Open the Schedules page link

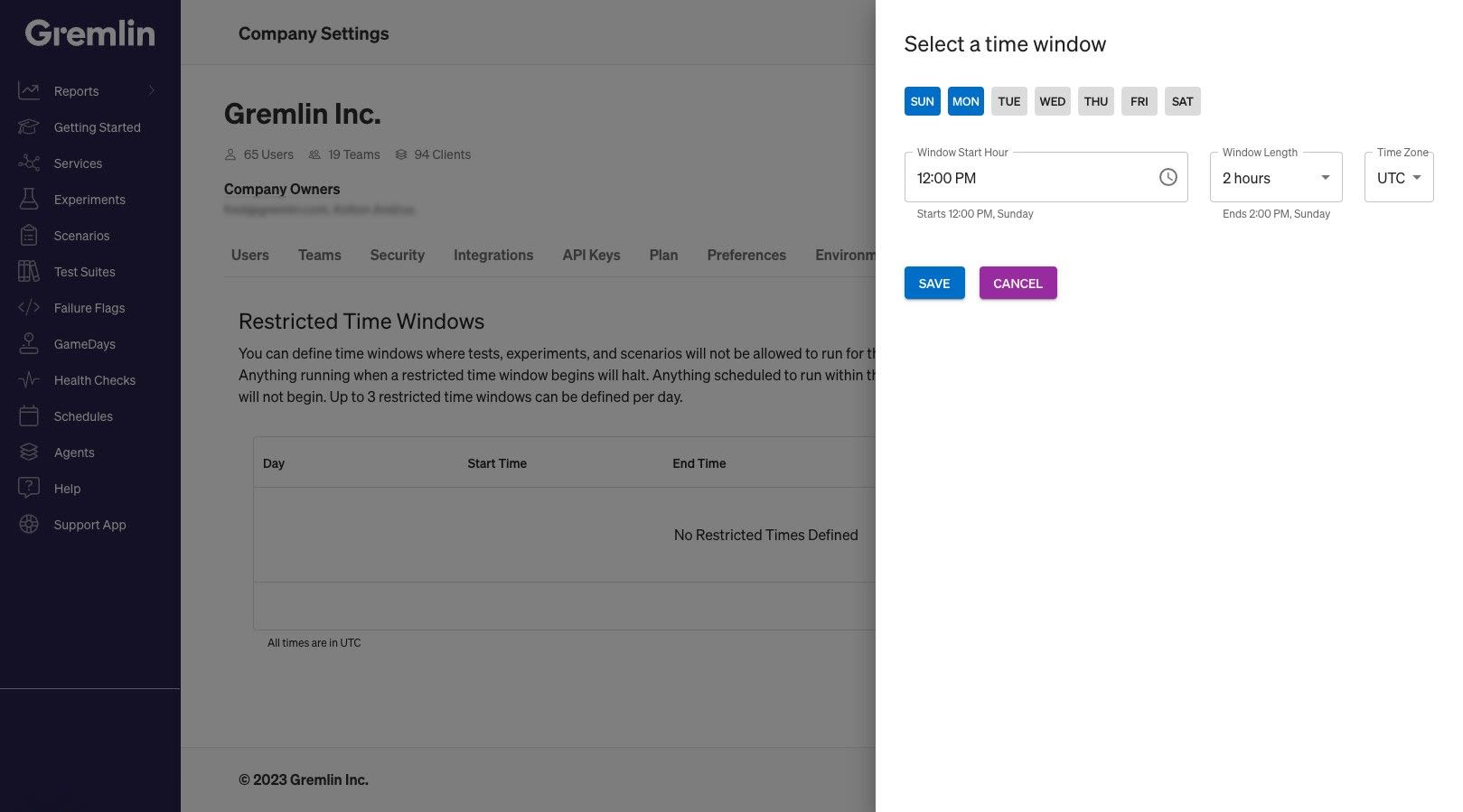point(83,416)
